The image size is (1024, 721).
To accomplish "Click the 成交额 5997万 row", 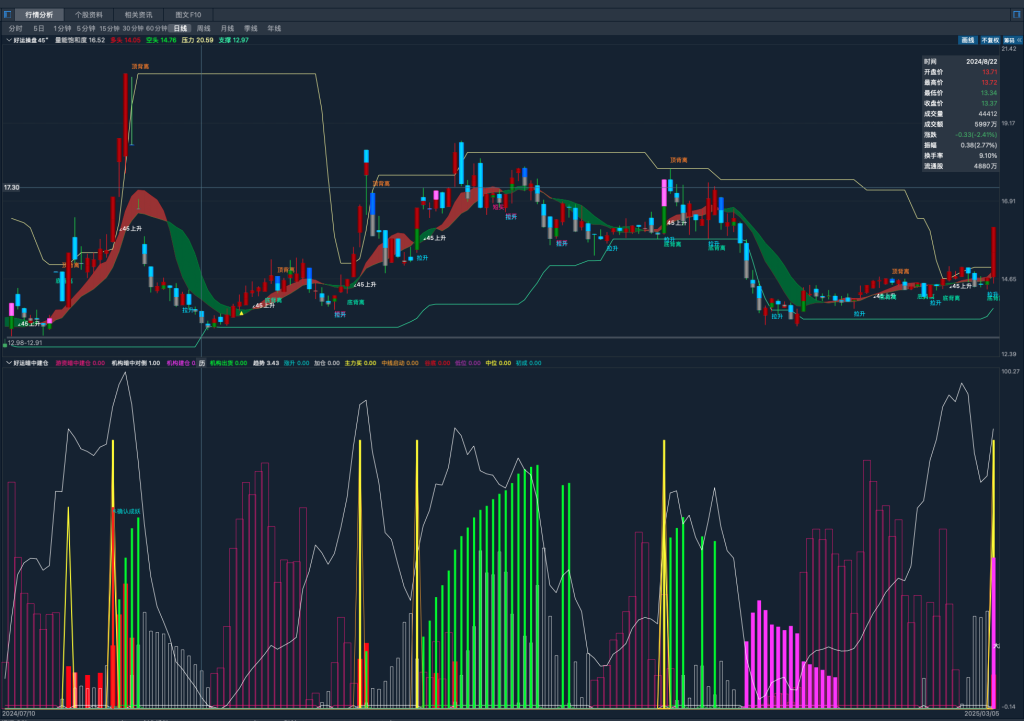I will point(960,124).
